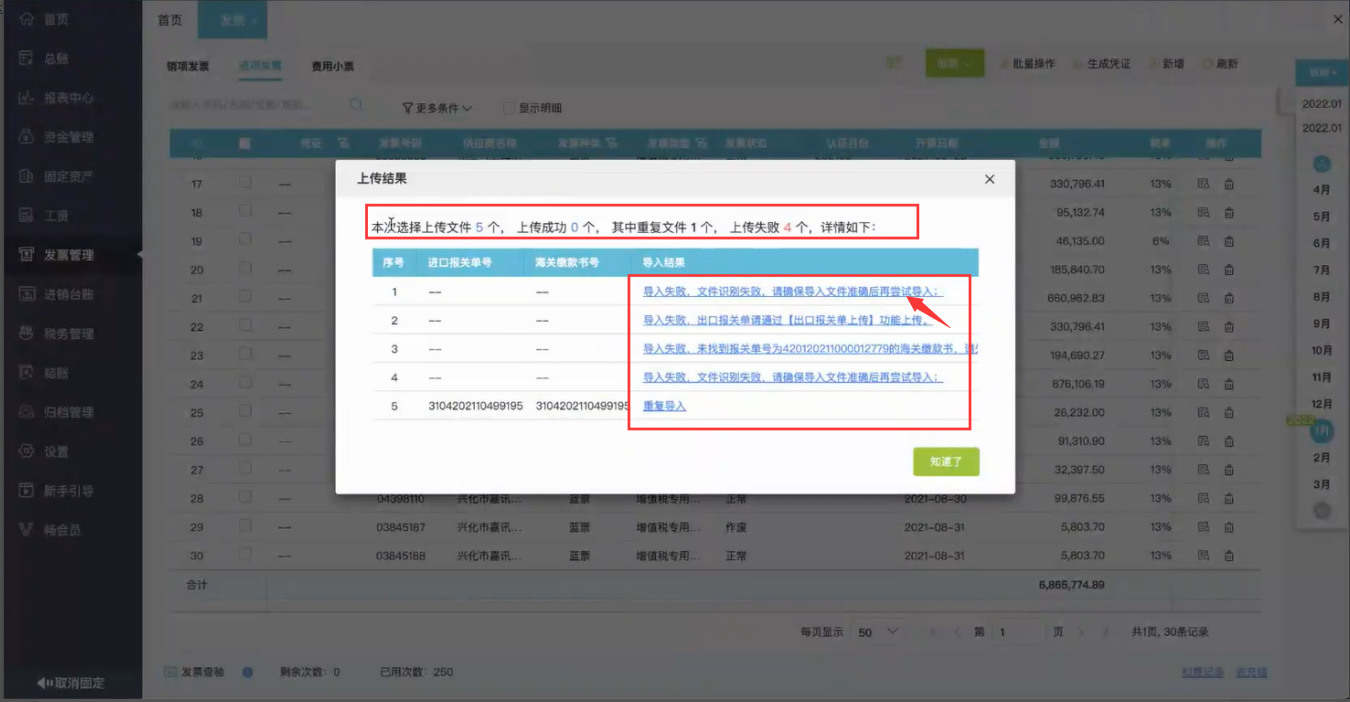This screenshot has height=702, width=1350.
Task: Delete the invoice in row 17
Action: coord(1229,184)
